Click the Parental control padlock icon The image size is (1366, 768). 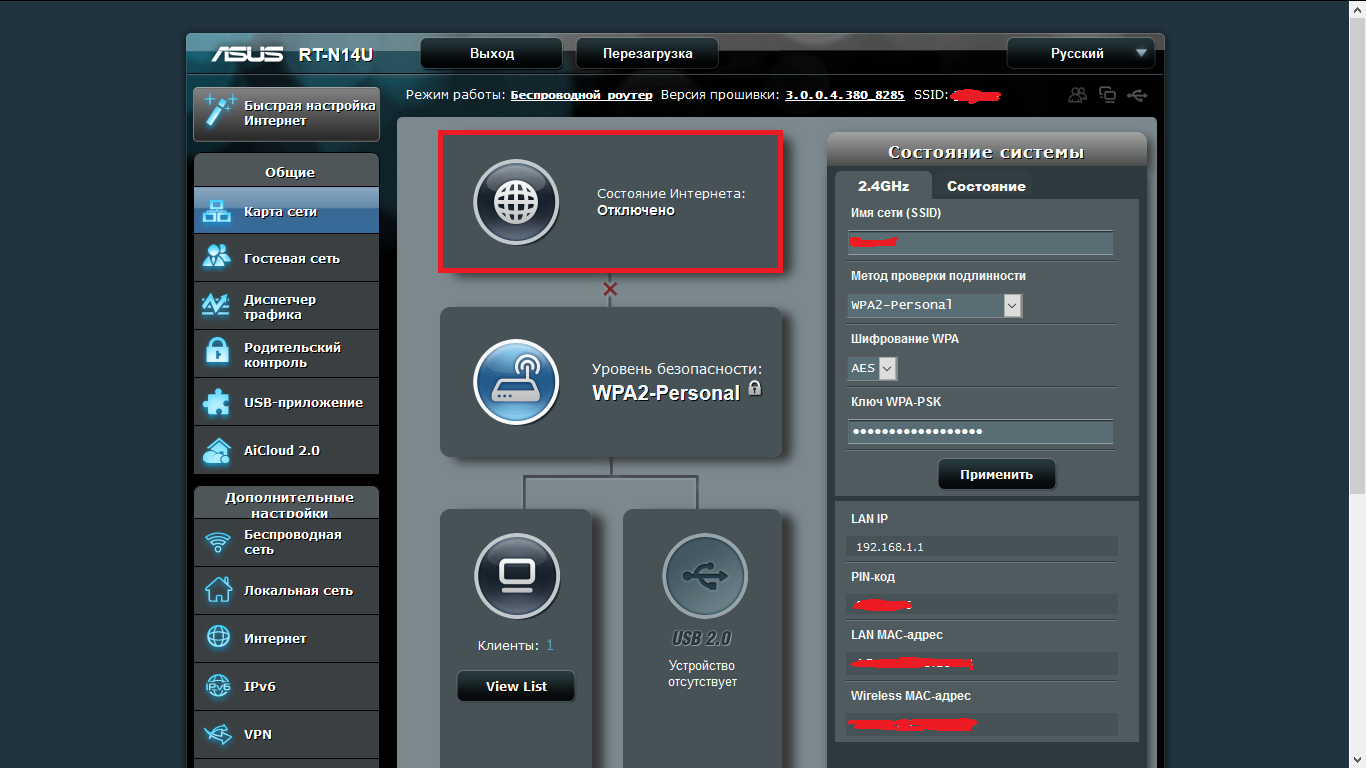tap(217, 353)
